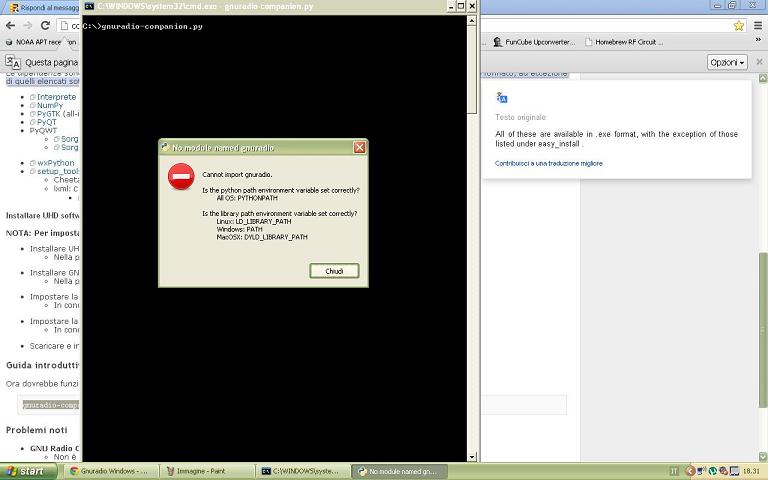Click the translate icon beside 'Questa pagina'

click(13, 62)
